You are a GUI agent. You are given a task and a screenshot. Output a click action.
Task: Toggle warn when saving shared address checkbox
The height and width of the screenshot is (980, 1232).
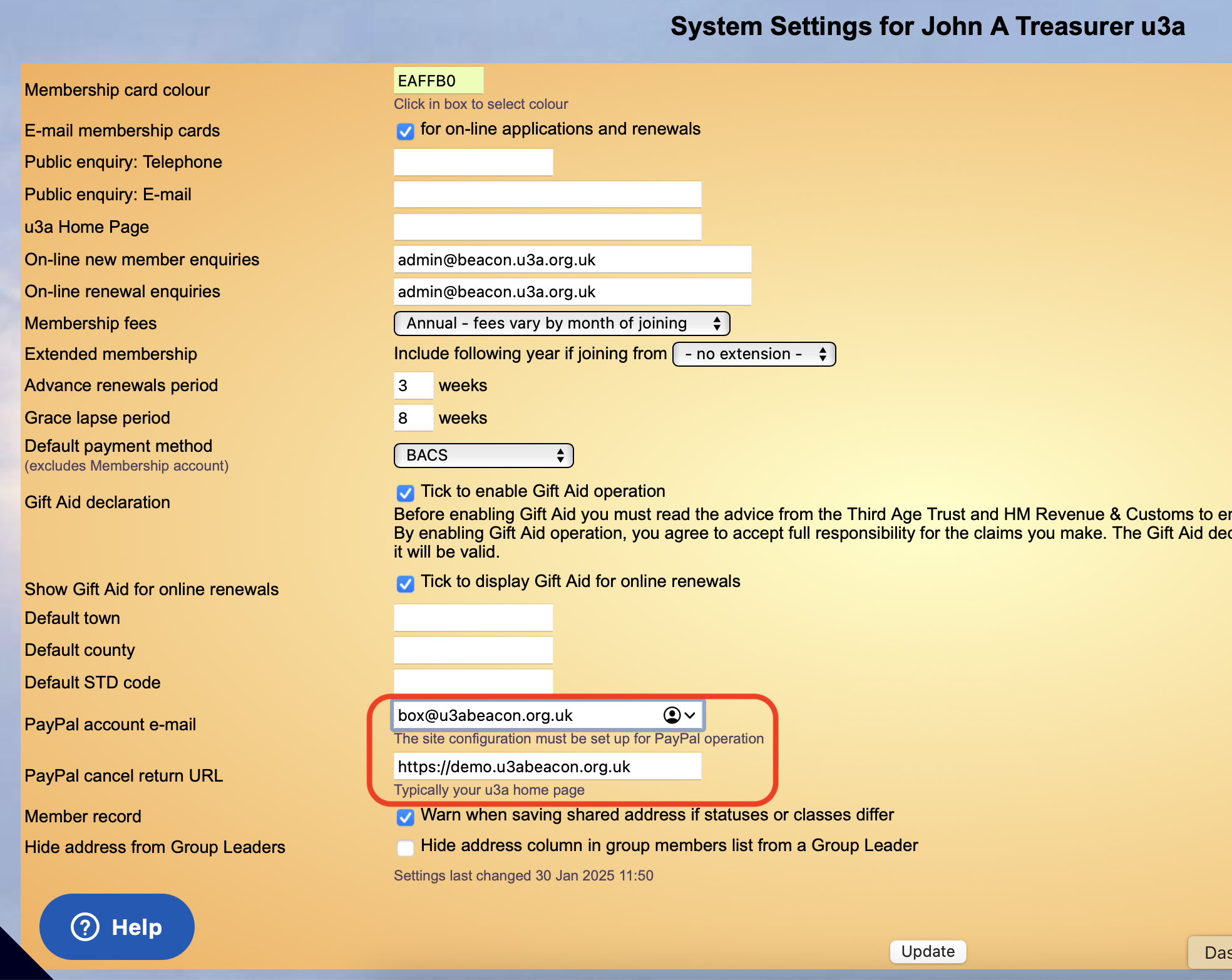405,817
